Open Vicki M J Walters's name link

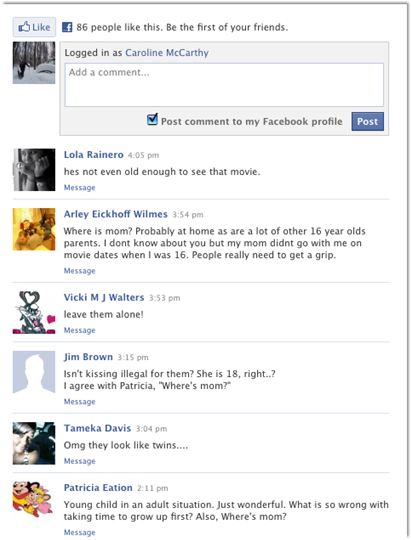tap(104, 297)
